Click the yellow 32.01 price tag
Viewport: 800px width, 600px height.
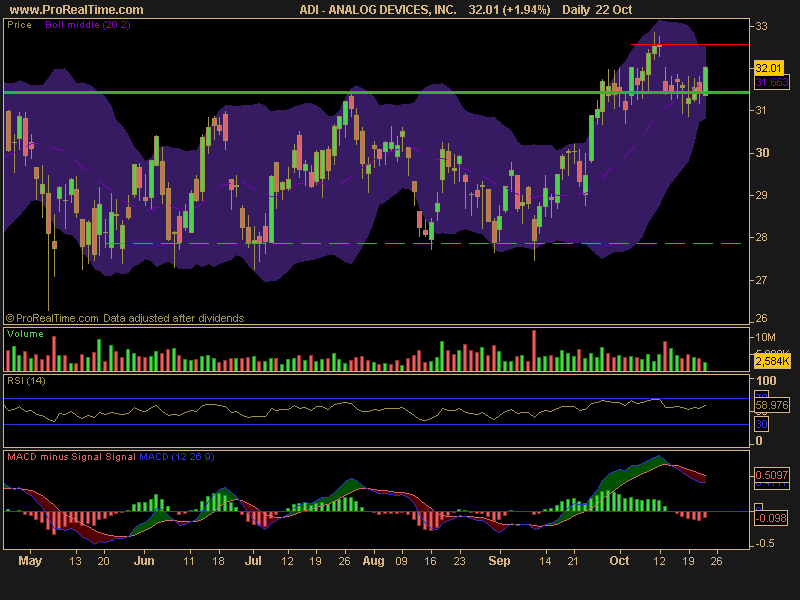pos(768,68)
